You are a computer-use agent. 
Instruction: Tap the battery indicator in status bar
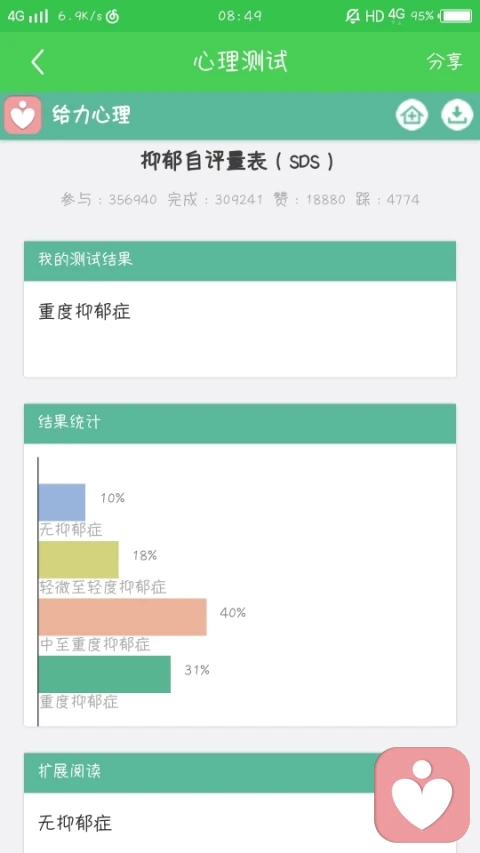456,16
